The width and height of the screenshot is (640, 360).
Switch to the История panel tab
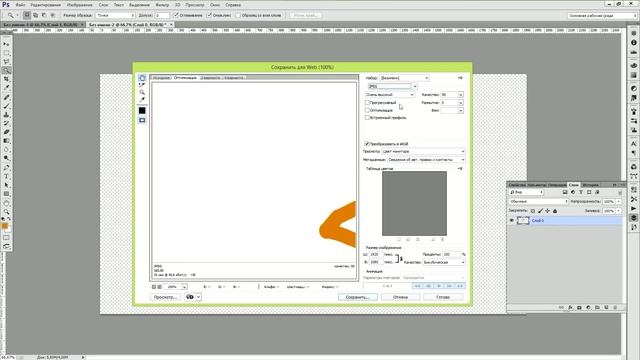point(590,185)
